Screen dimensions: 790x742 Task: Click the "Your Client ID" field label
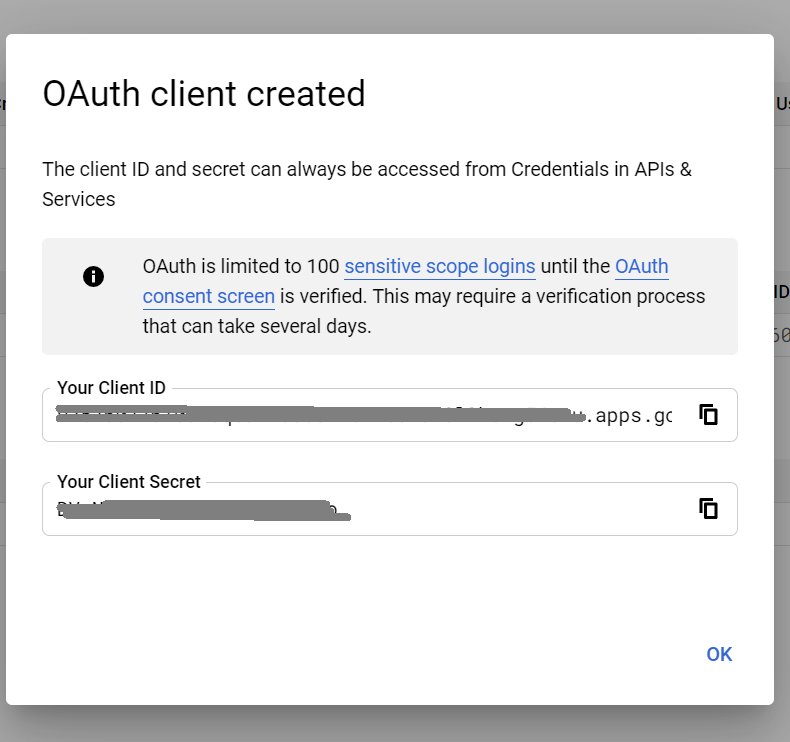point(111,388)
